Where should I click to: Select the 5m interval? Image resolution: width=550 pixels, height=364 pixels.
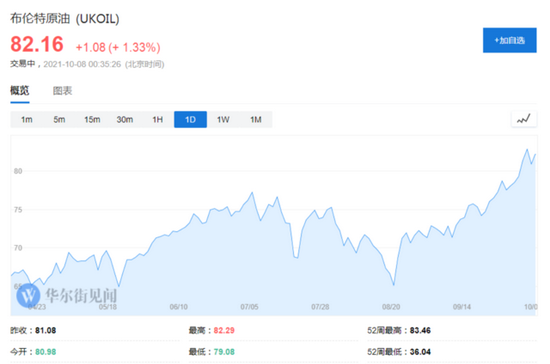(x=59, y=120)
